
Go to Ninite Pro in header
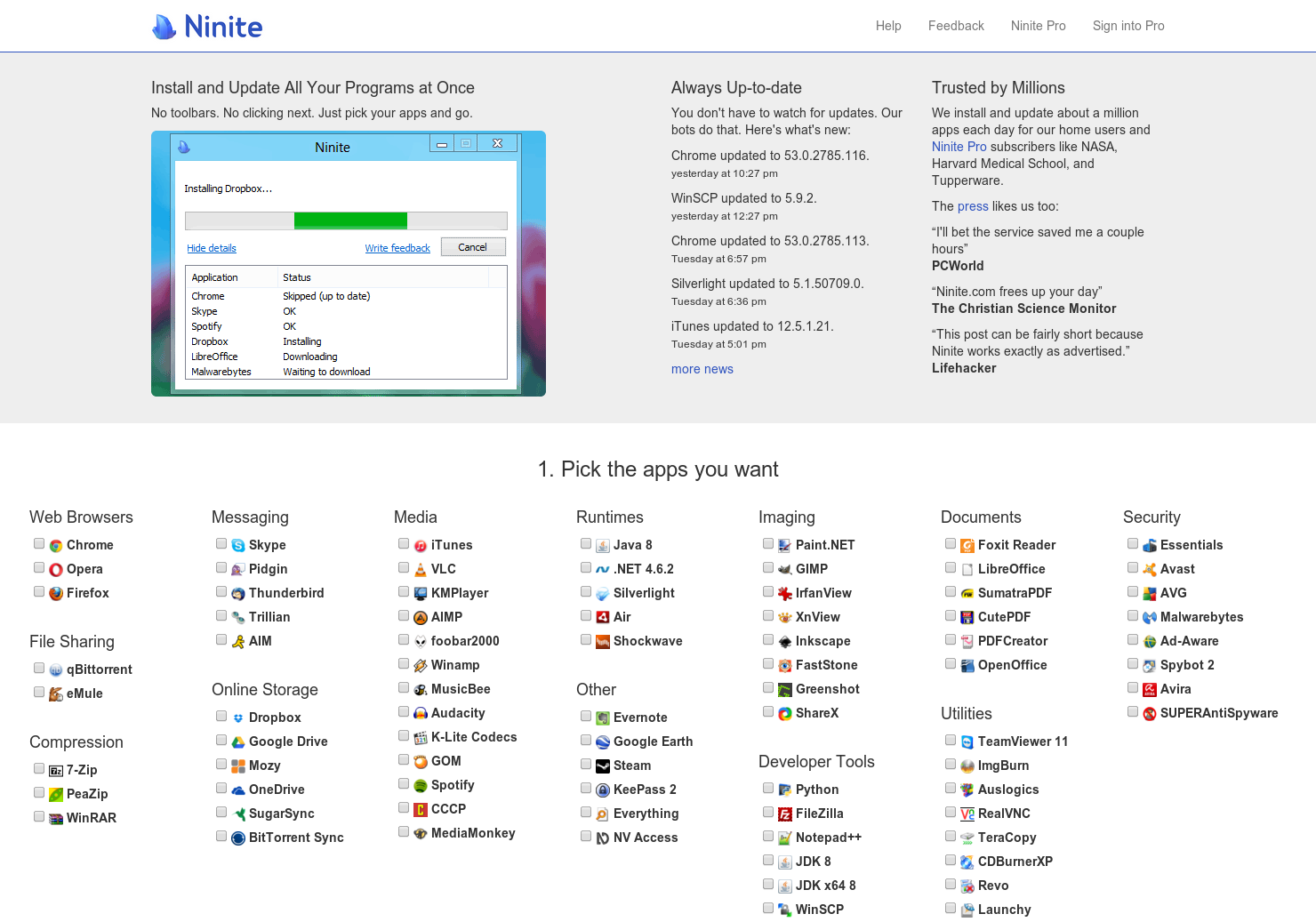[x=1038, y=26]
